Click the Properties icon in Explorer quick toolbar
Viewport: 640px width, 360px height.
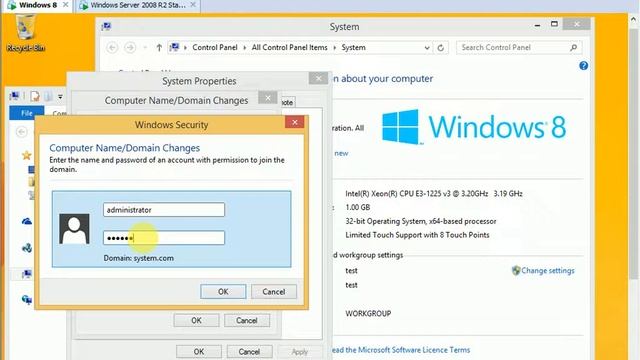coord(35,96)
